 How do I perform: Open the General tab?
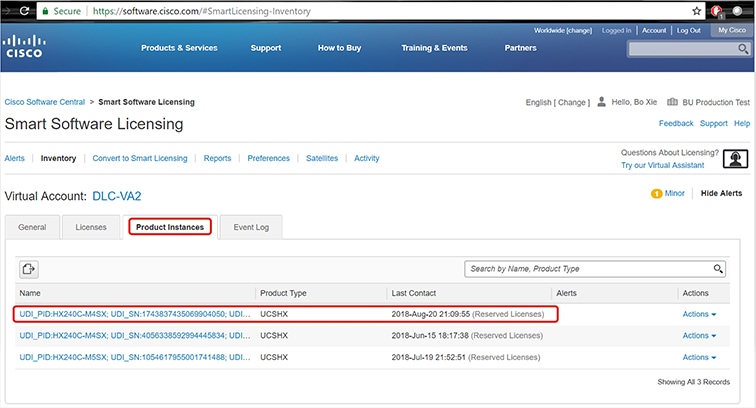point(32,227)
